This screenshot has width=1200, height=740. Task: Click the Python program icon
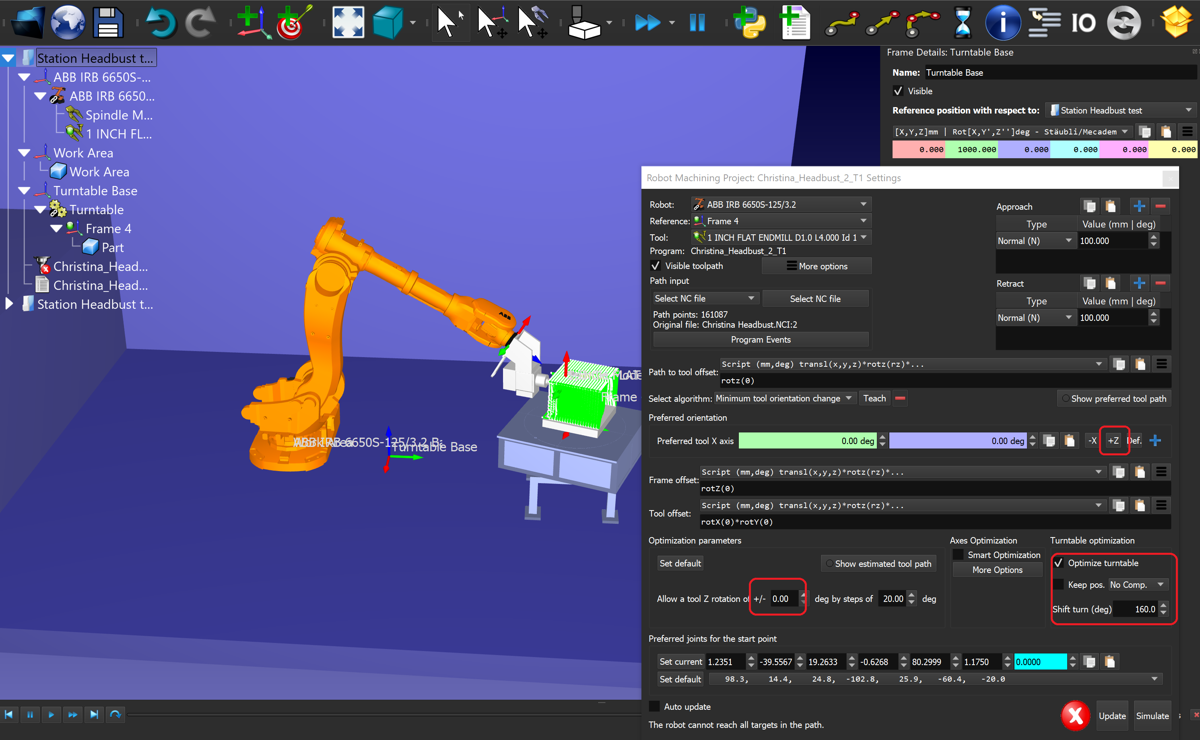tap(749, 22)
